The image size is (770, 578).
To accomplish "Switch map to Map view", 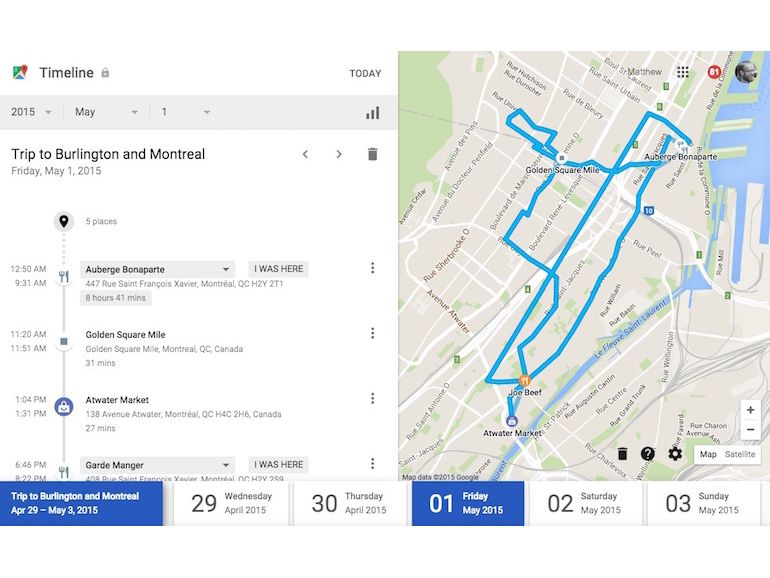I will 708,454.
